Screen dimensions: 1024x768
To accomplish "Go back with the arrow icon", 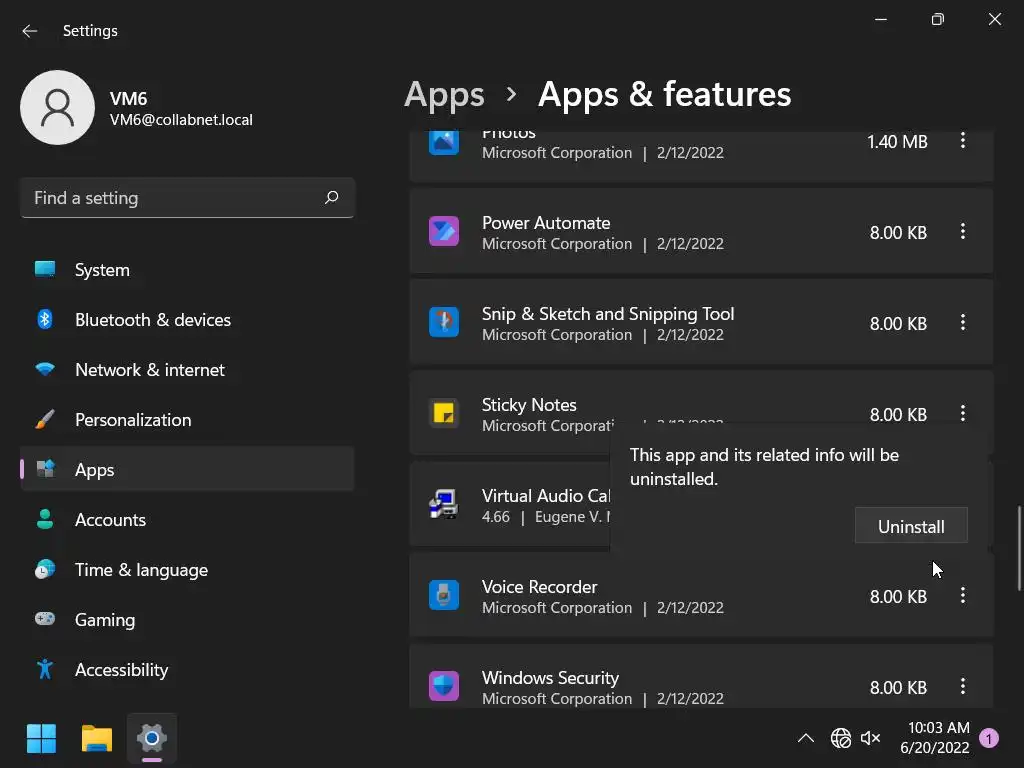I will click(x=30, y=31).
